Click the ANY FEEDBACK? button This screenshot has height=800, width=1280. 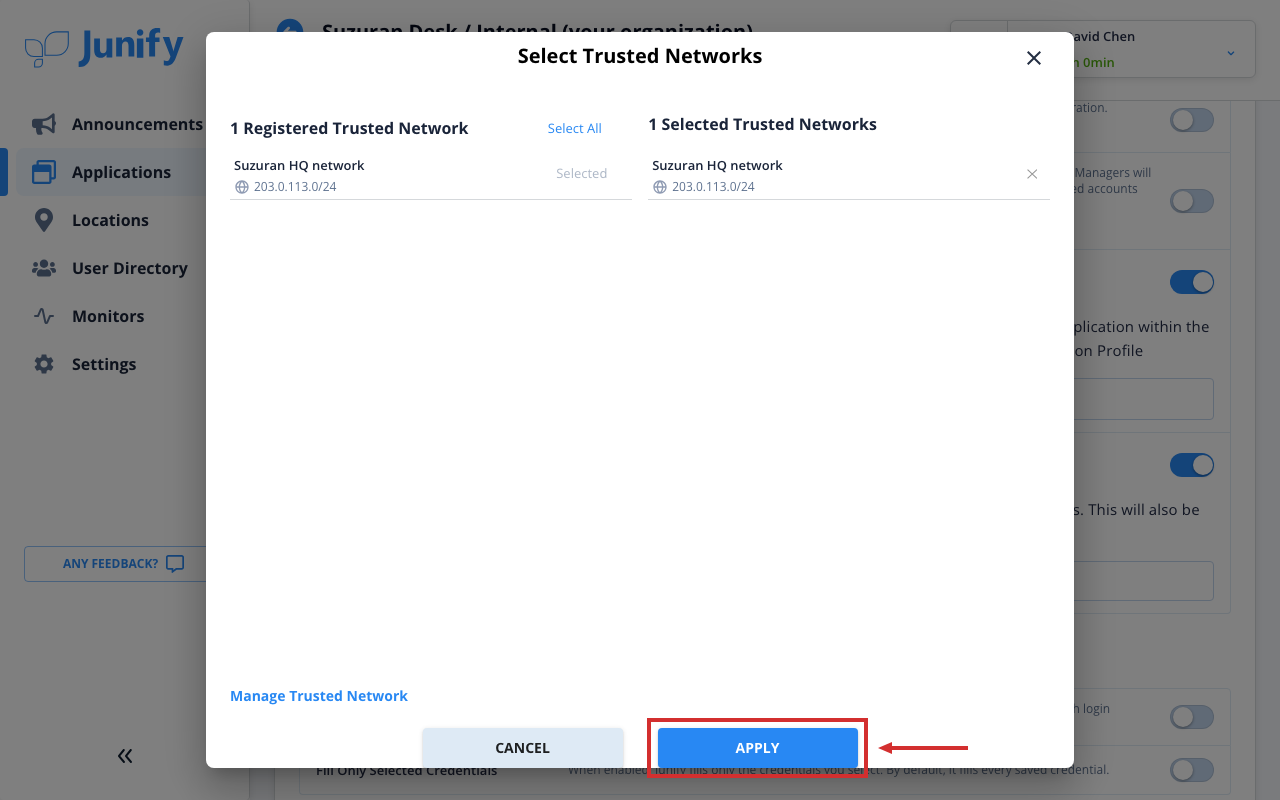coord(124,563)
